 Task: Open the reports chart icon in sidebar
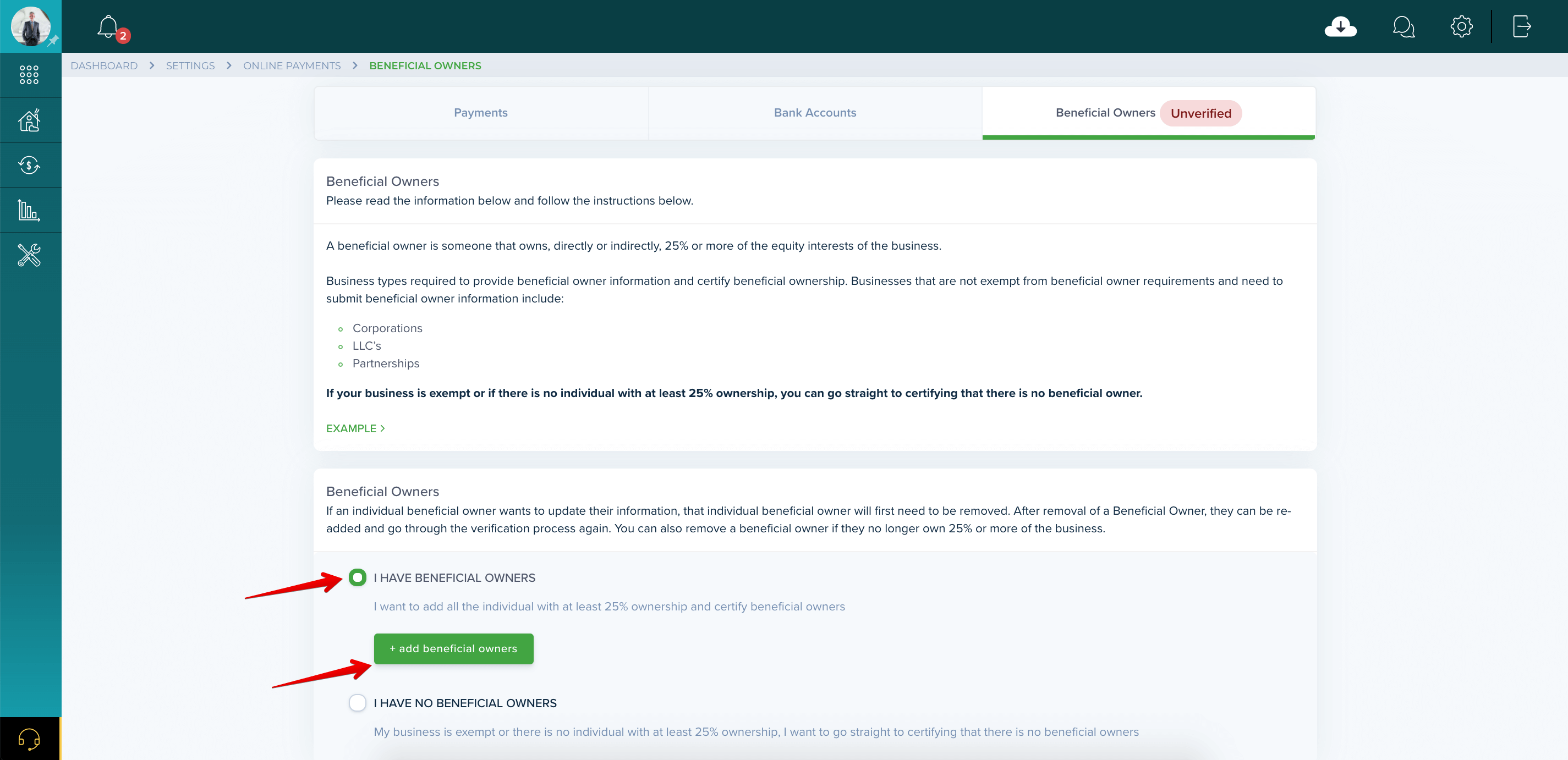pos(29,210)
